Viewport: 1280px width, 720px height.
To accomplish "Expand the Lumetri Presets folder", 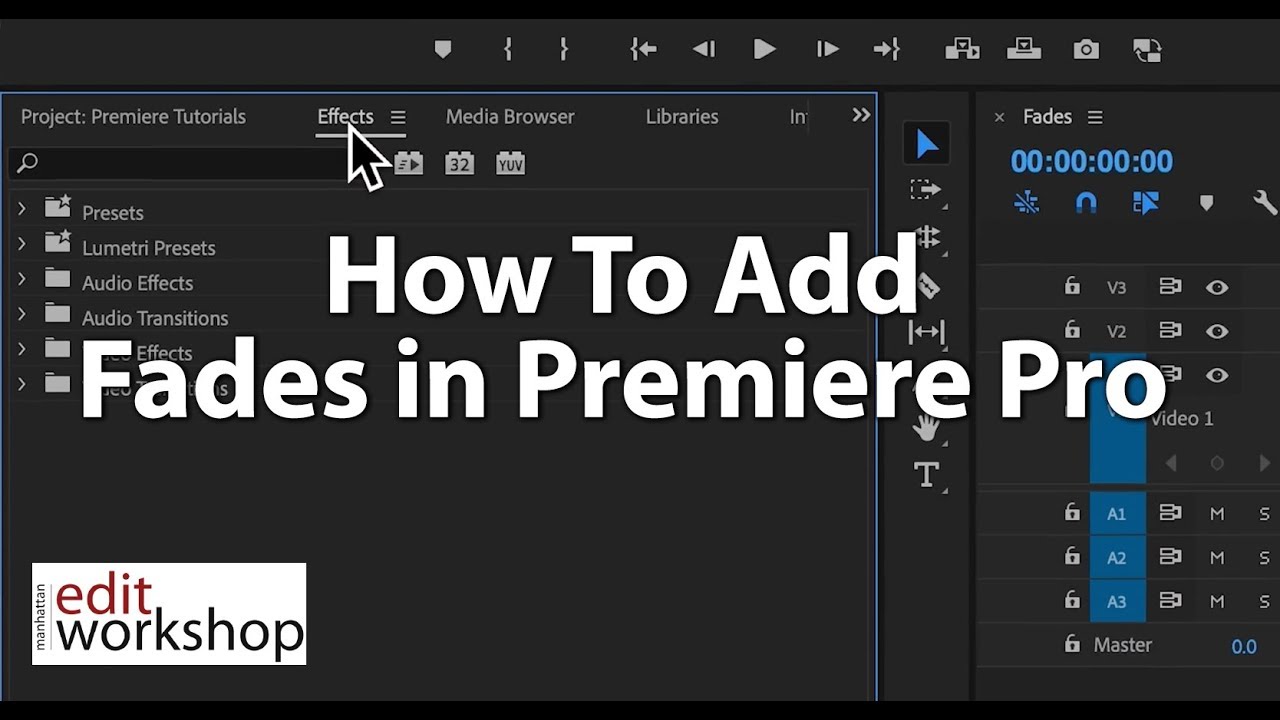I will [21, 244].
